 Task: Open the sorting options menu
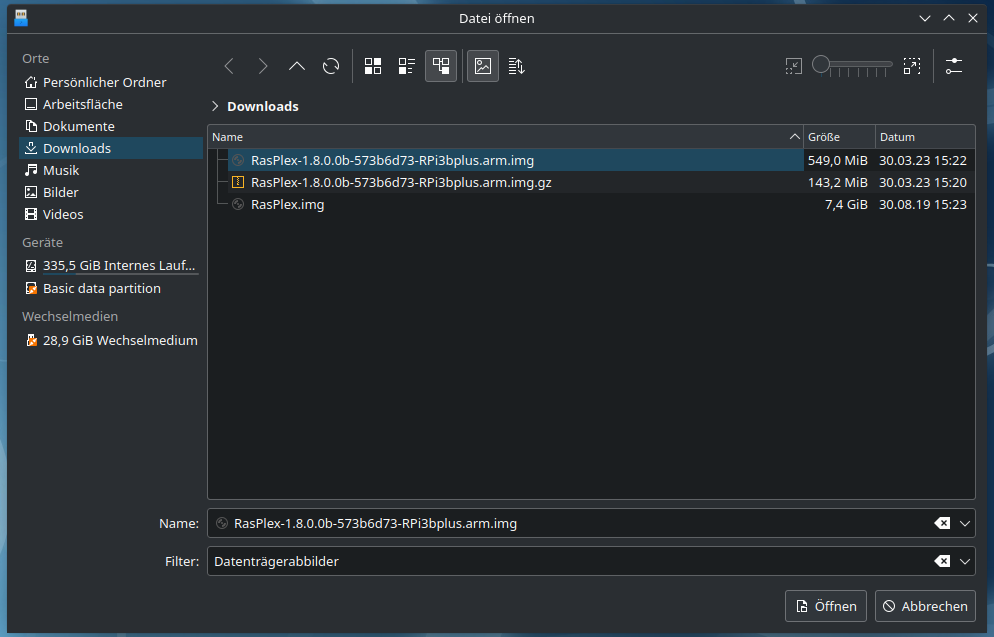coord(517,66)
